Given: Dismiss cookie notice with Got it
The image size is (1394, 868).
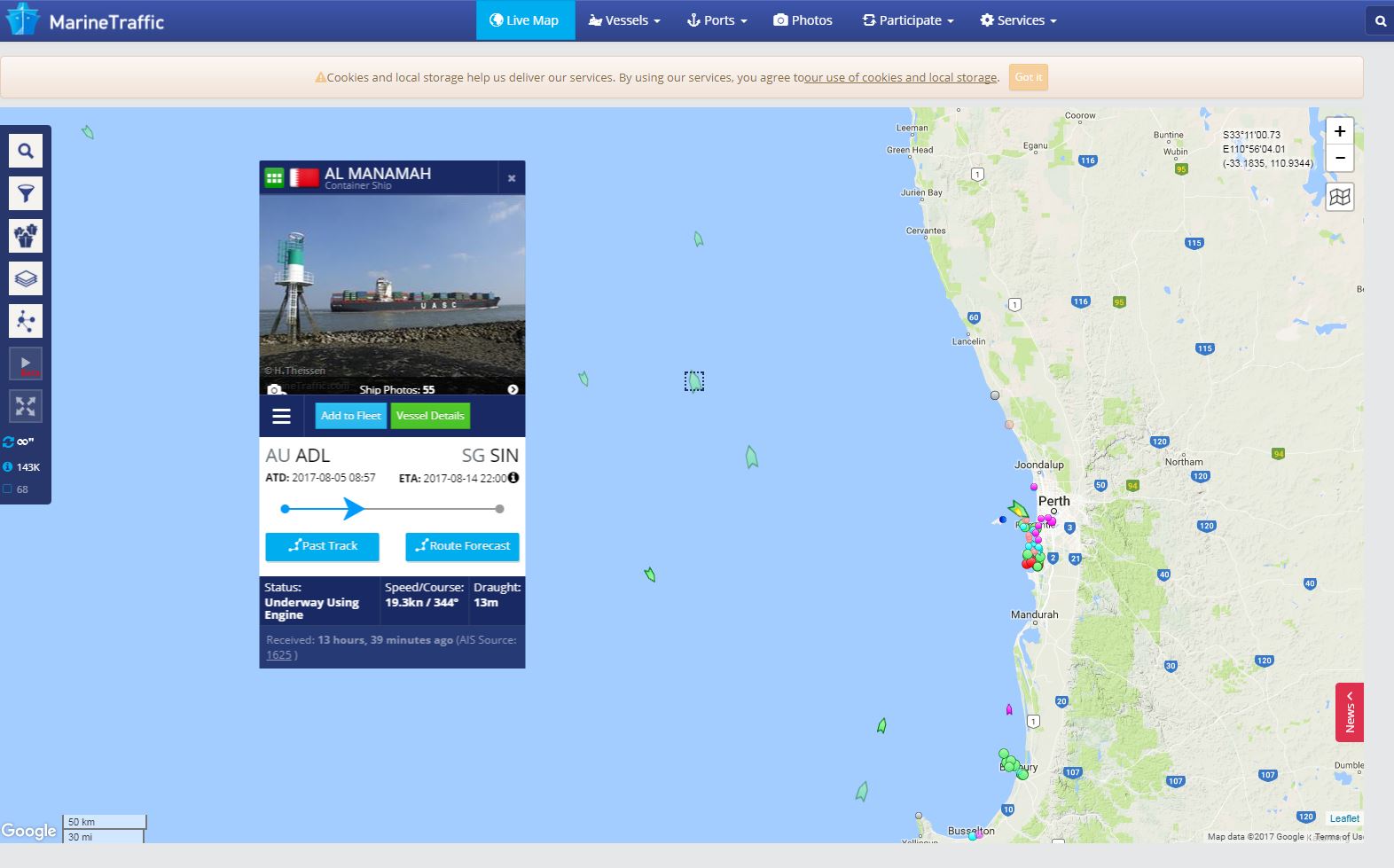Looking at the screenshot, I should pyautogui.click(x=1029, y=77).
